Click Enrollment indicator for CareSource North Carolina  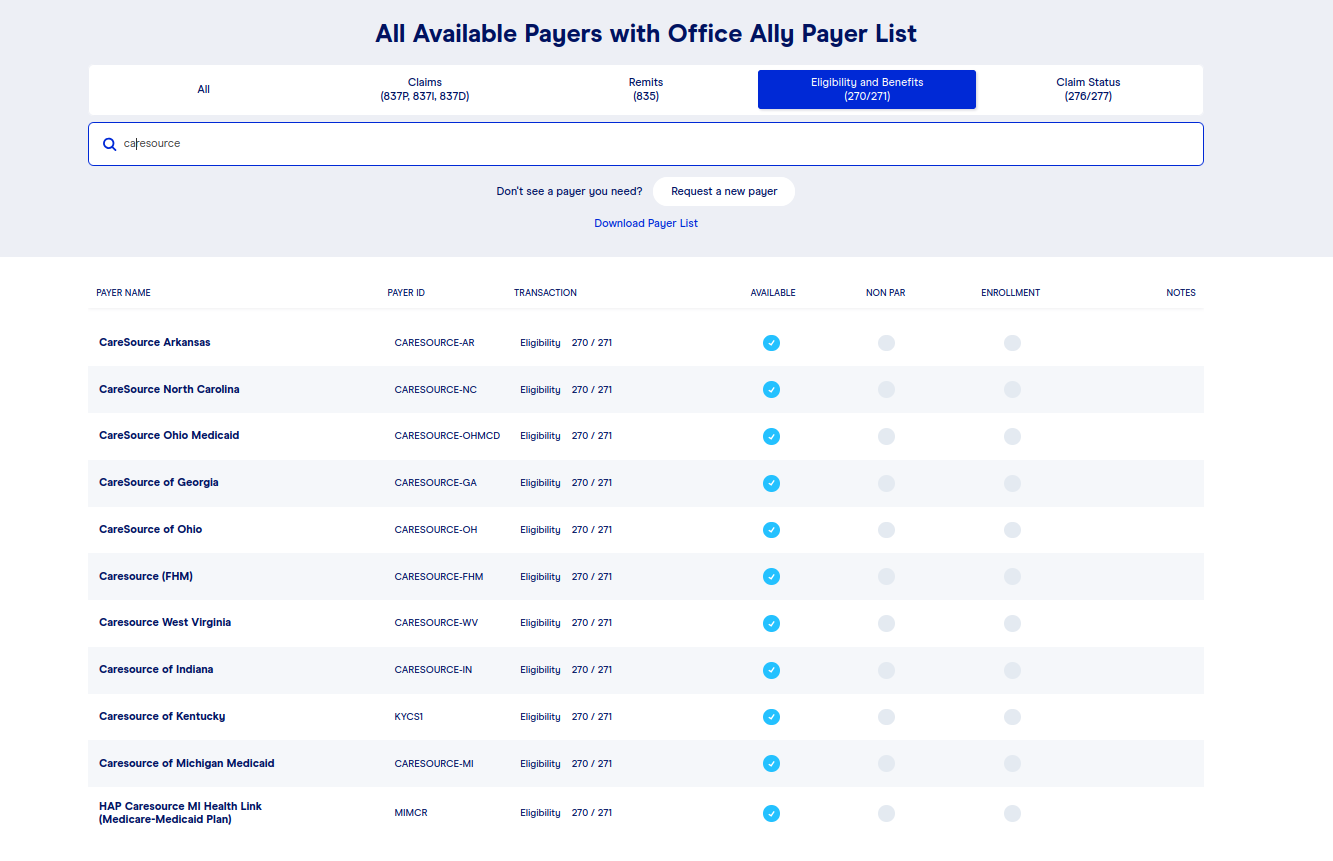point(1012,390)
